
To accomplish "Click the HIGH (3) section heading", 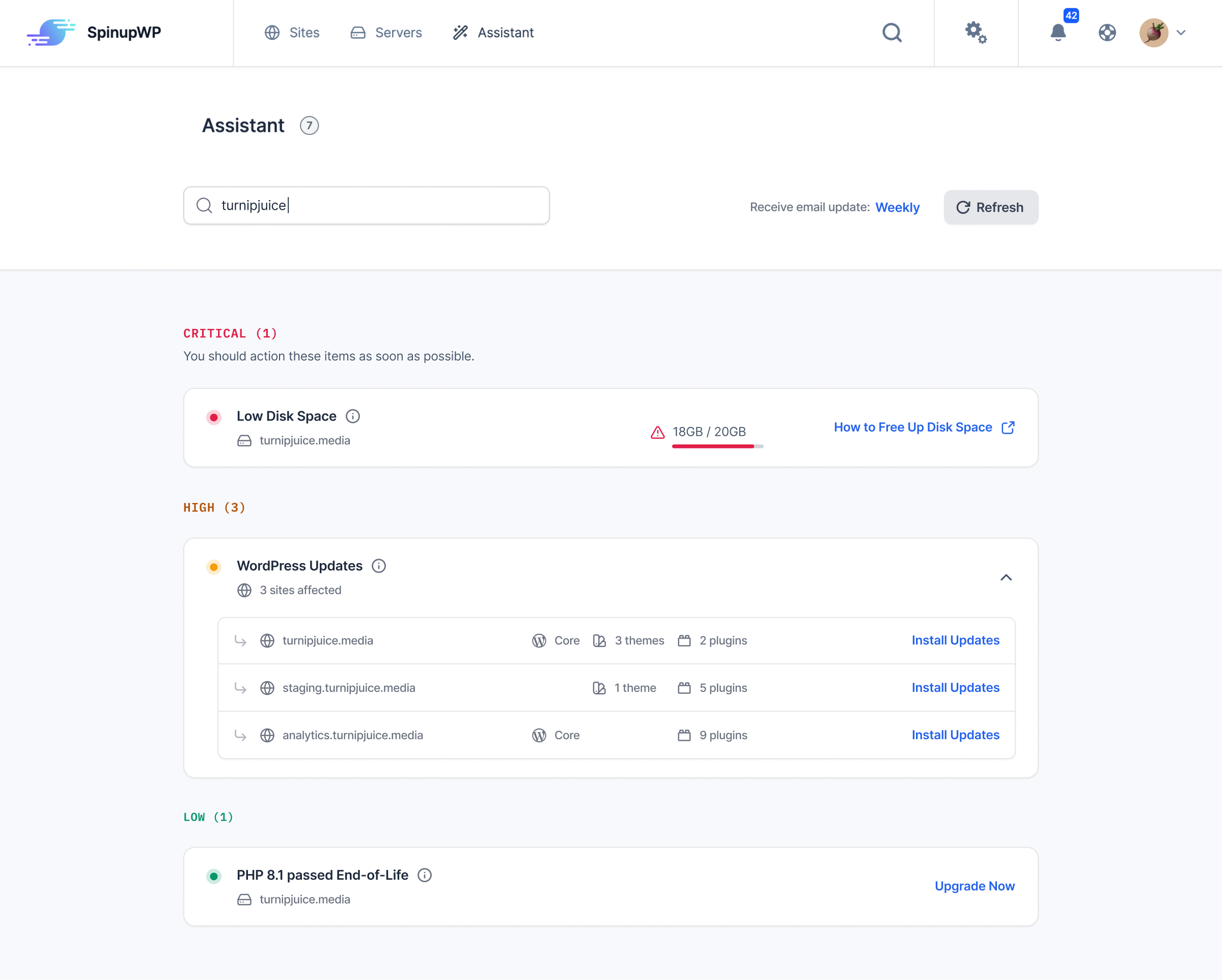I will [x=214, y=507].
